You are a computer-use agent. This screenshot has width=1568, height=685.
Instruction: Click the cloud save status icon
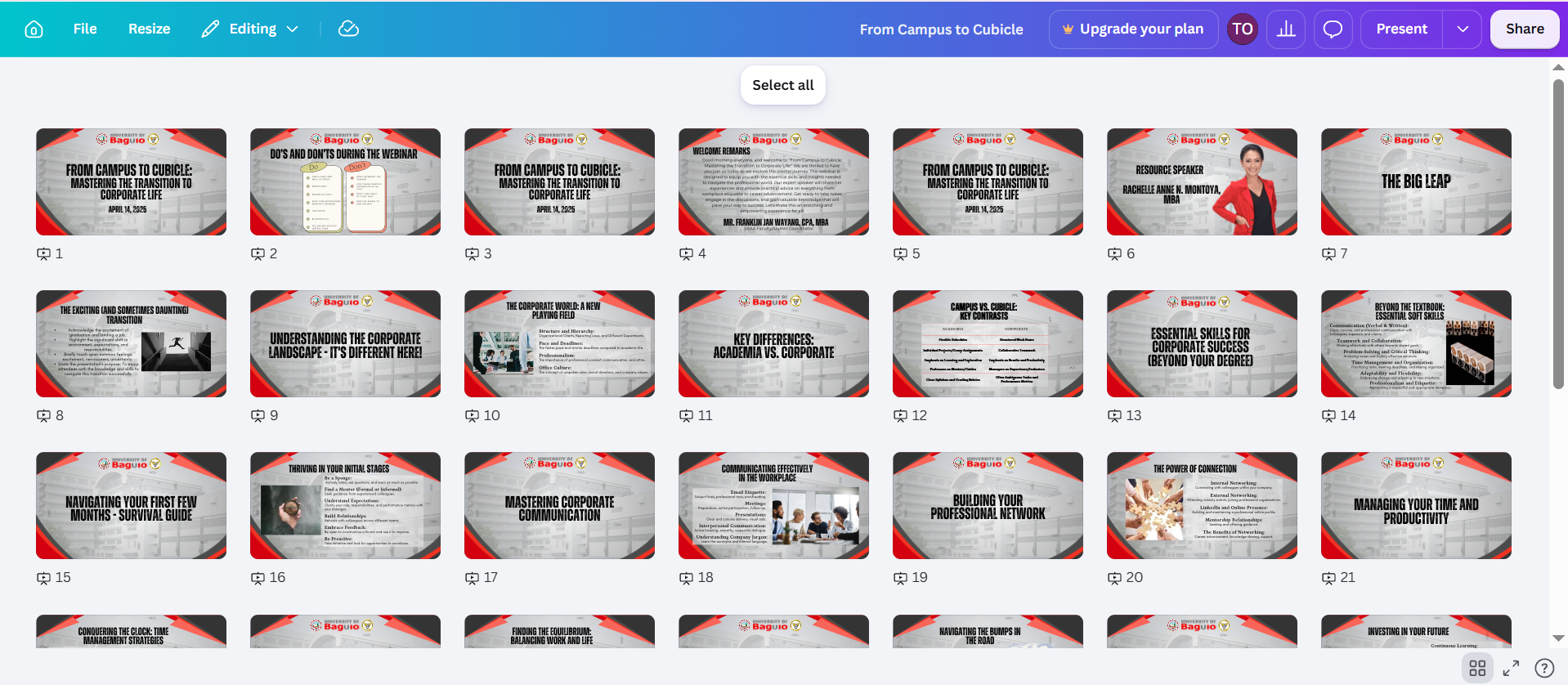348,29
